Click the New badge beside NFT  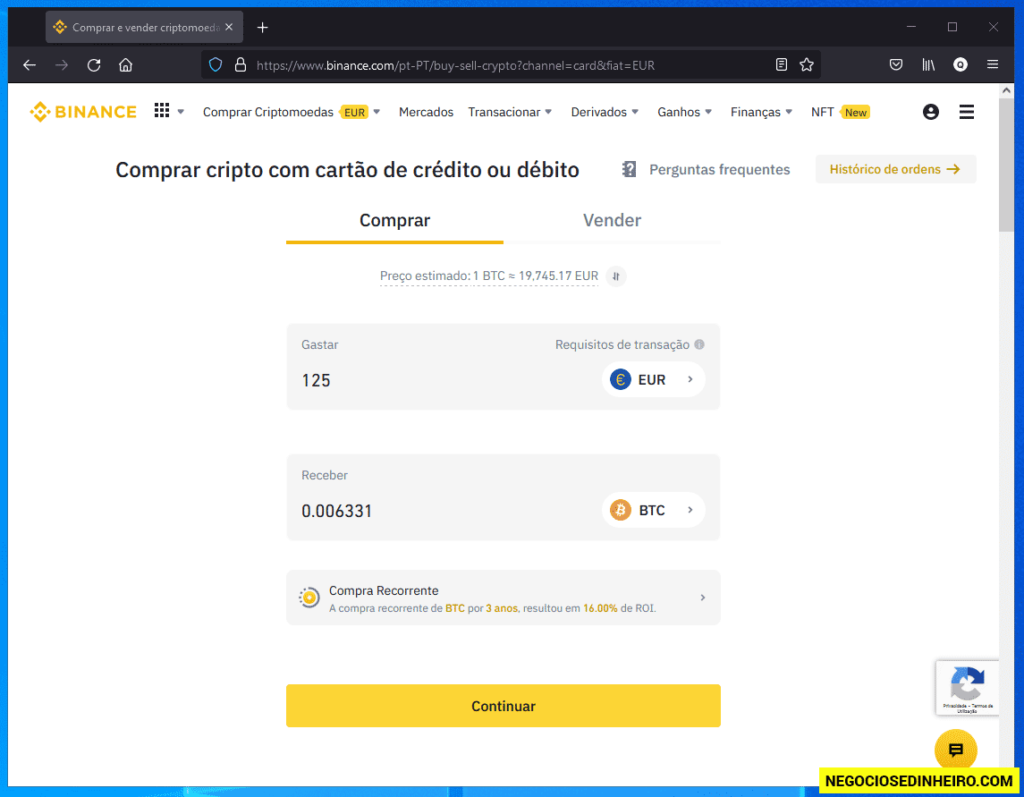tap(856, 112)
